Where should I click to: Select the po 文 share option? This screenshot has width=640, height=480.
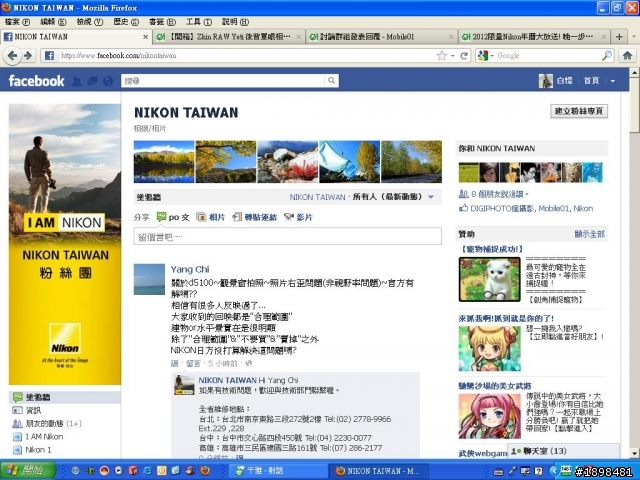point(173,217)
